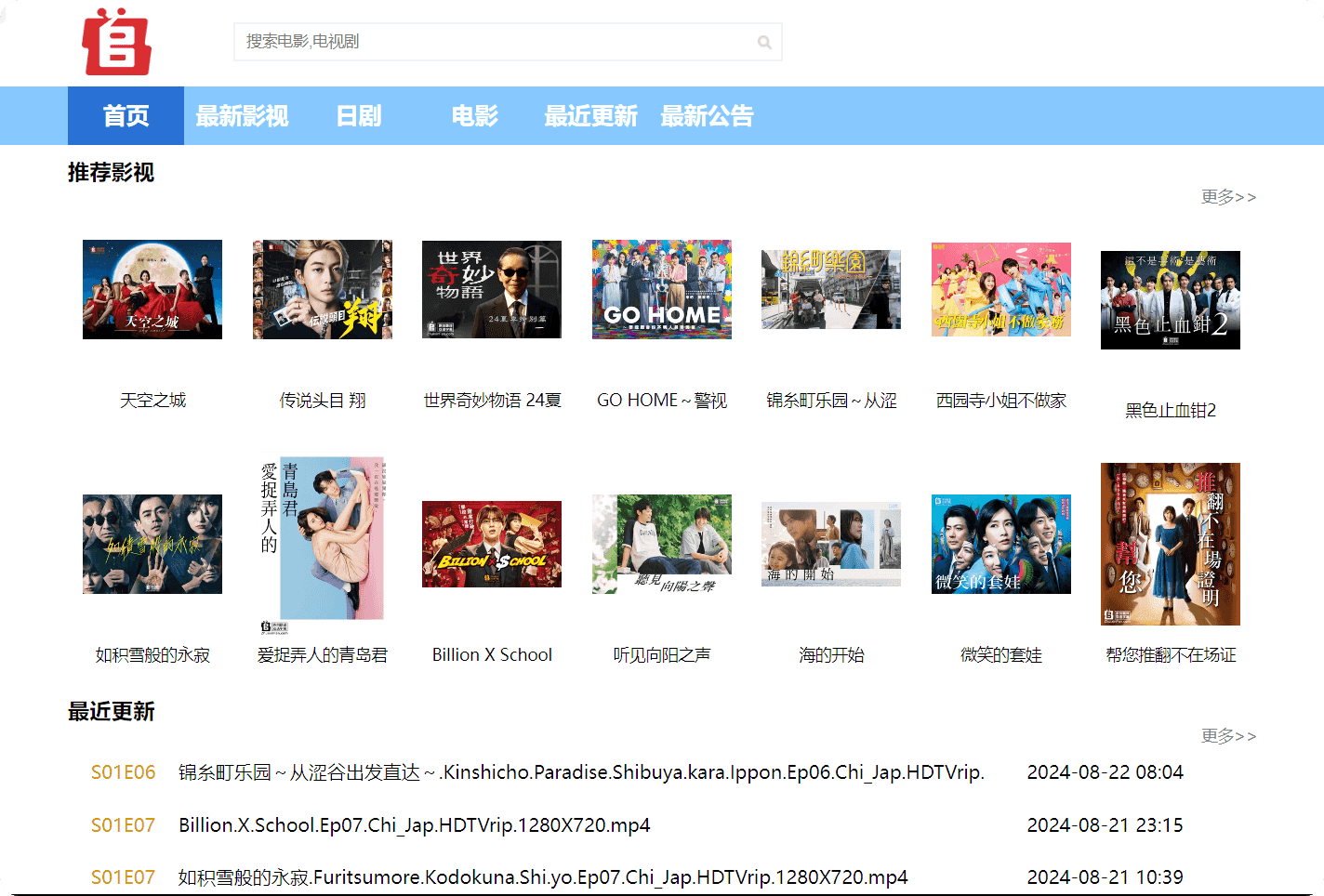Click the timestamp 2024-08-21 23:15
1324x896 pixels.
click(x=1105, y=825)
